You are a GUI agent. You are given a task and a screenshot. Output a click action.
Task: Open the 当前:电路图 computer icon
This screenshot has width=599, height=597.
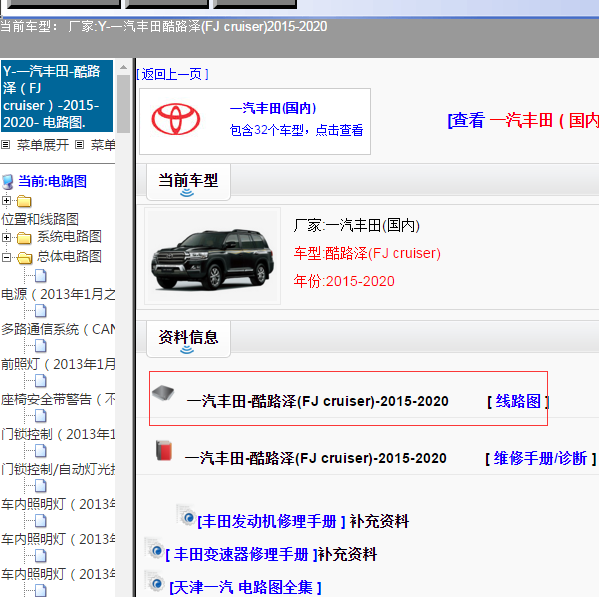click(8, 182)
